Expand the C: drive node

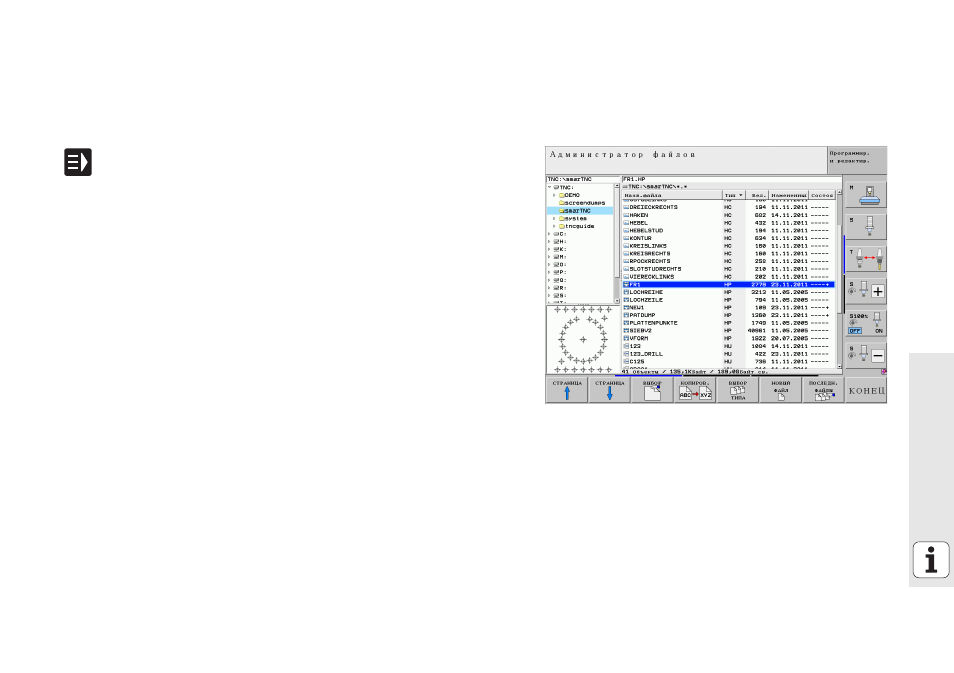(x=549, y=234)
